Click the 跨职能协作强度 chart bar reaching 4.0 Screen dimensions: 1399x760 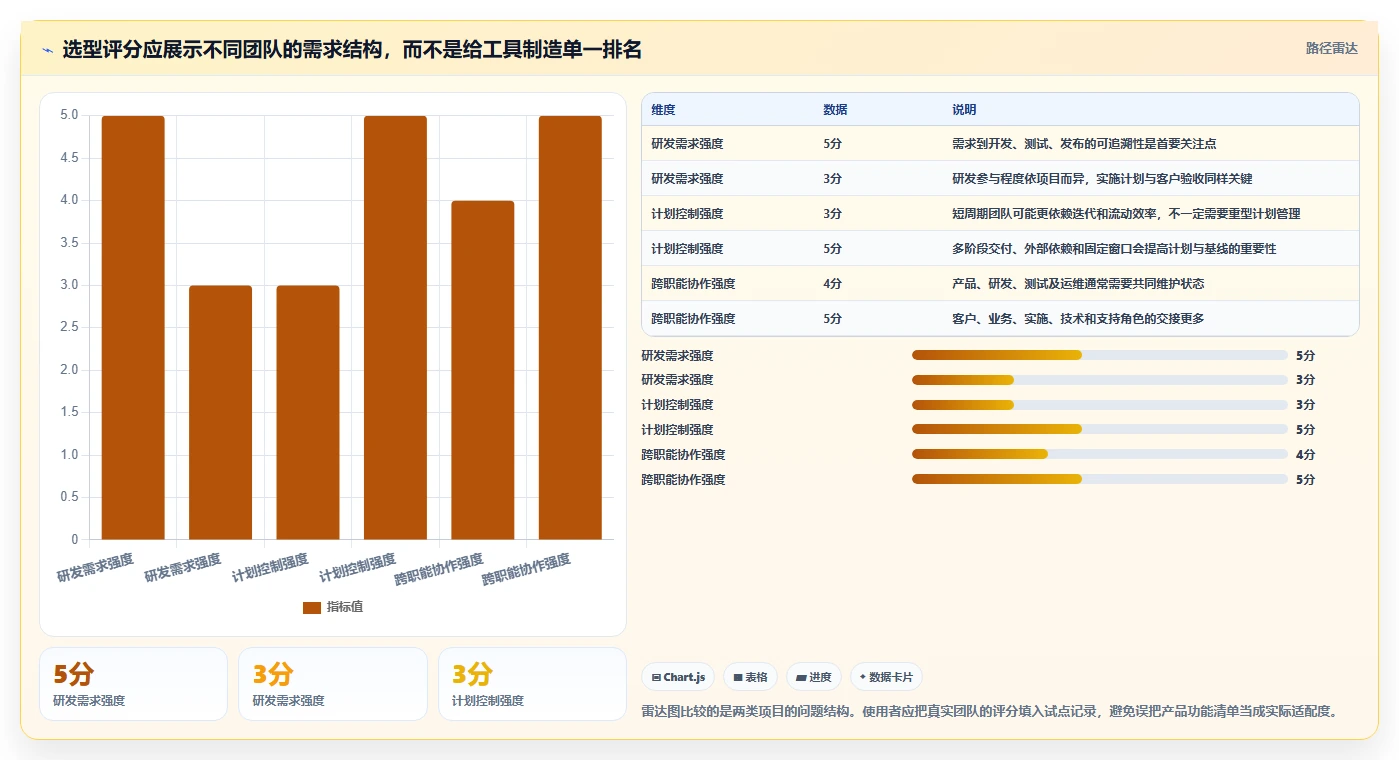483,370
